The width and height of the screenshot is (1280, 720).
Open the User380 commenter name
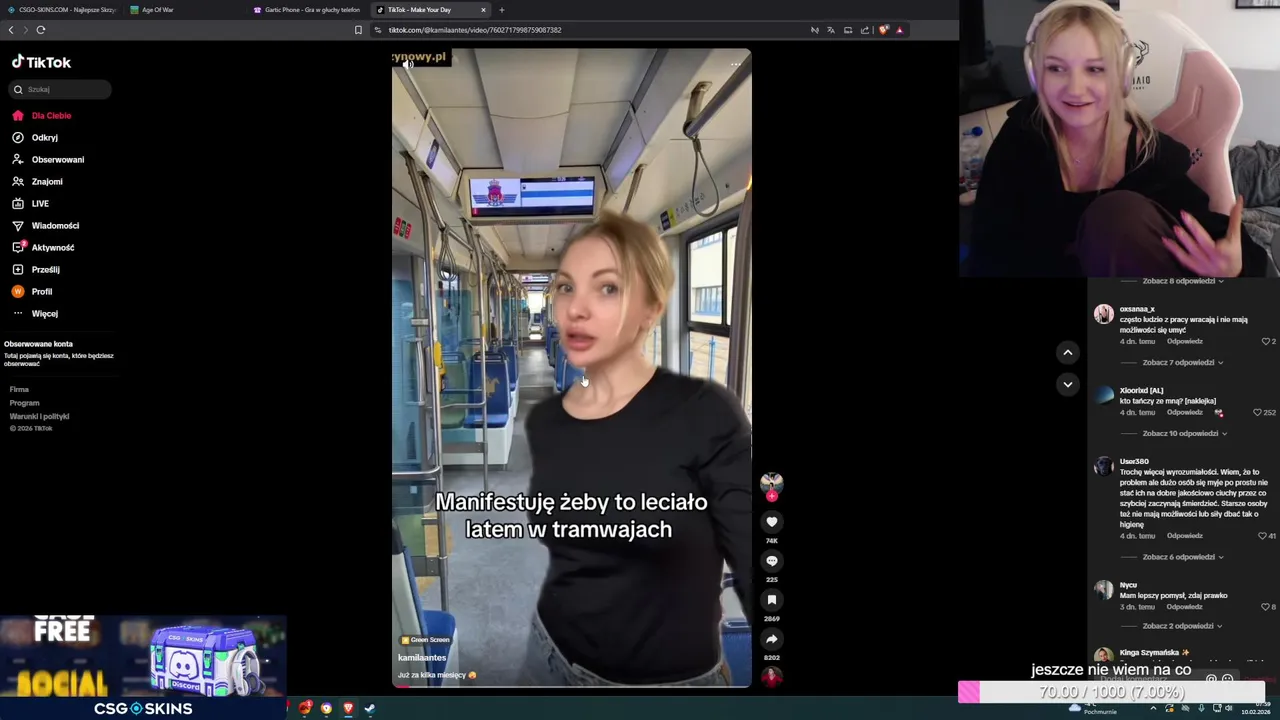click(1134, 462)
